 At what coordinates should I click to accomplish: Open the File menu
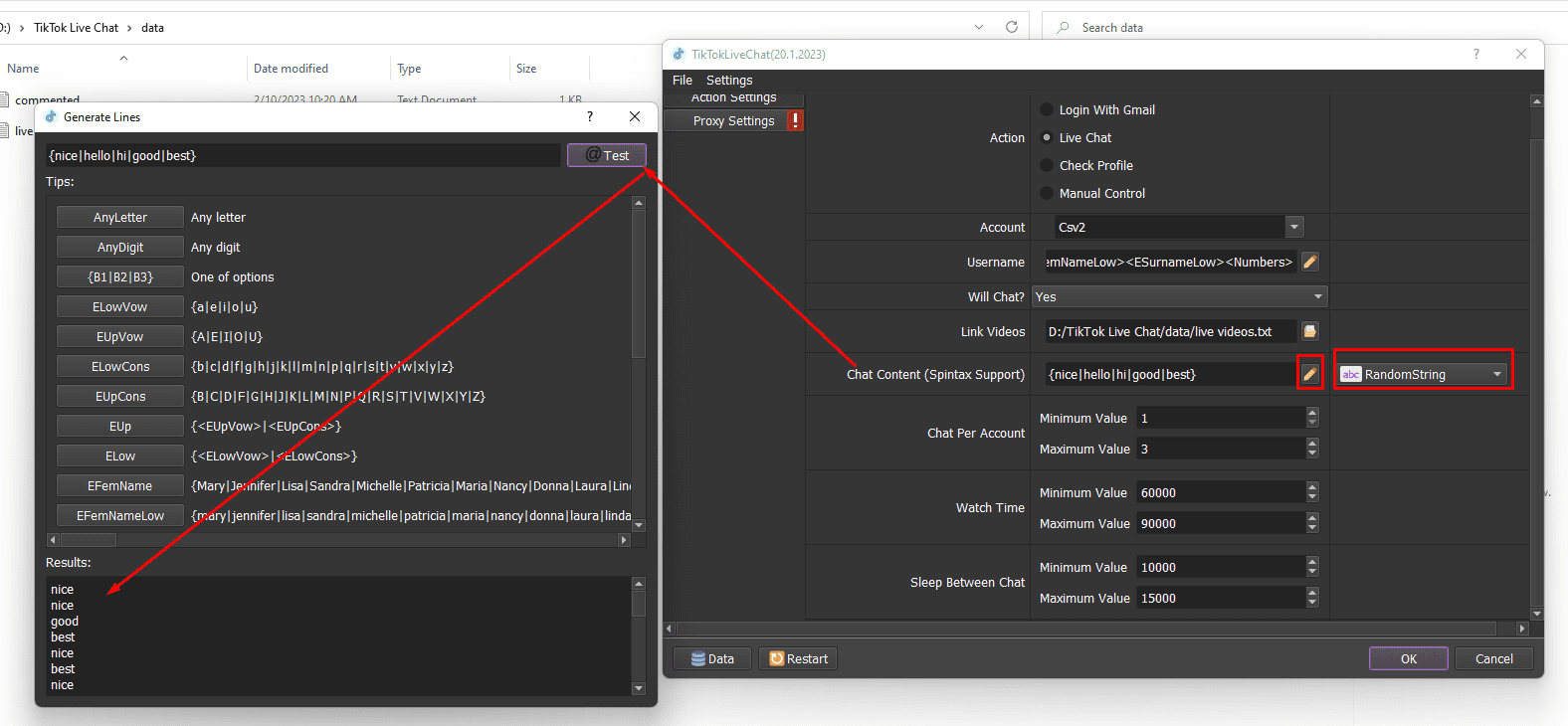683,80
